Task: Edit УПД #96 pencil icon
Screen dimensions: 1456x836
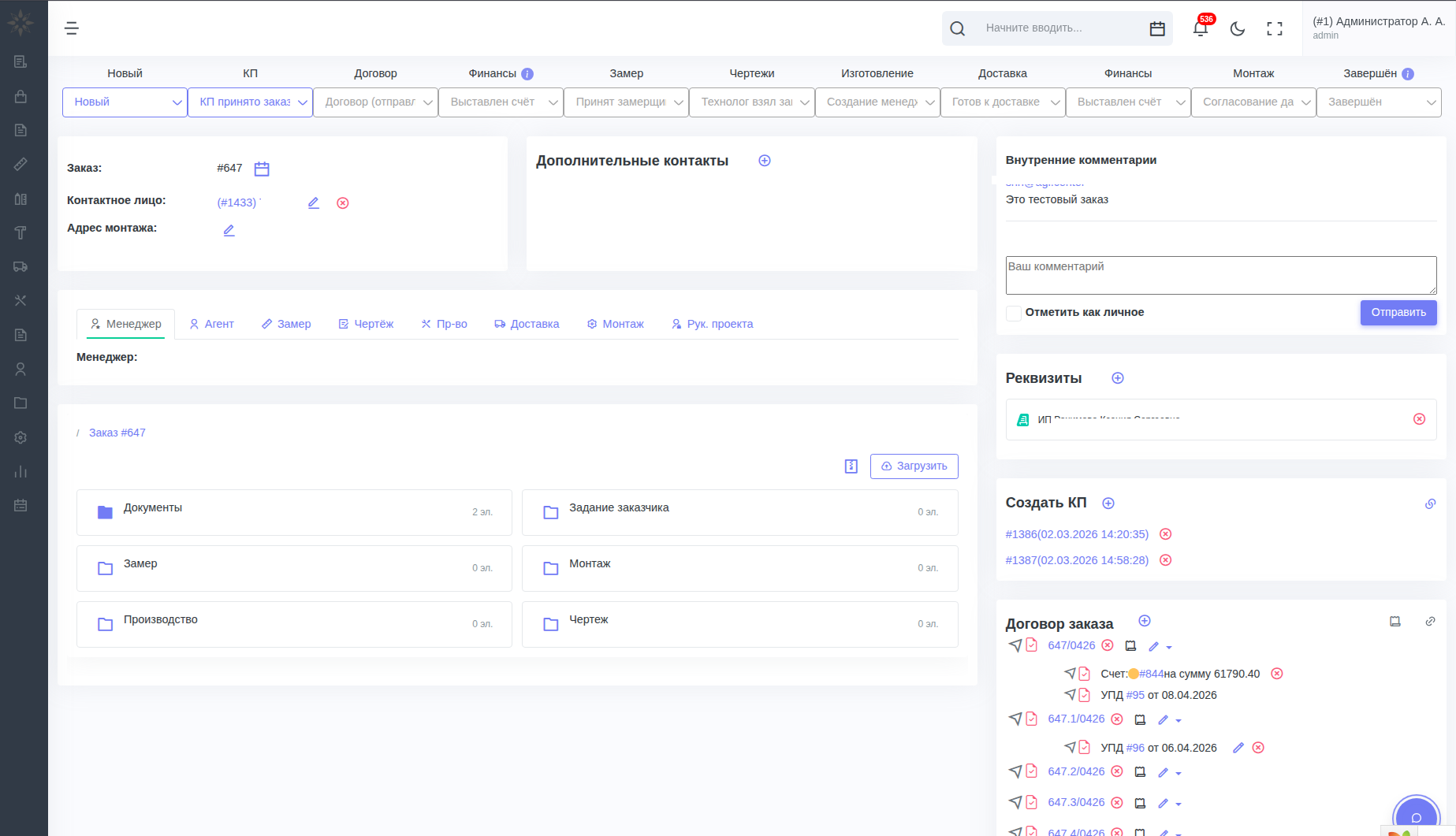Action: pyautogui.click(x=1238, y=748)
